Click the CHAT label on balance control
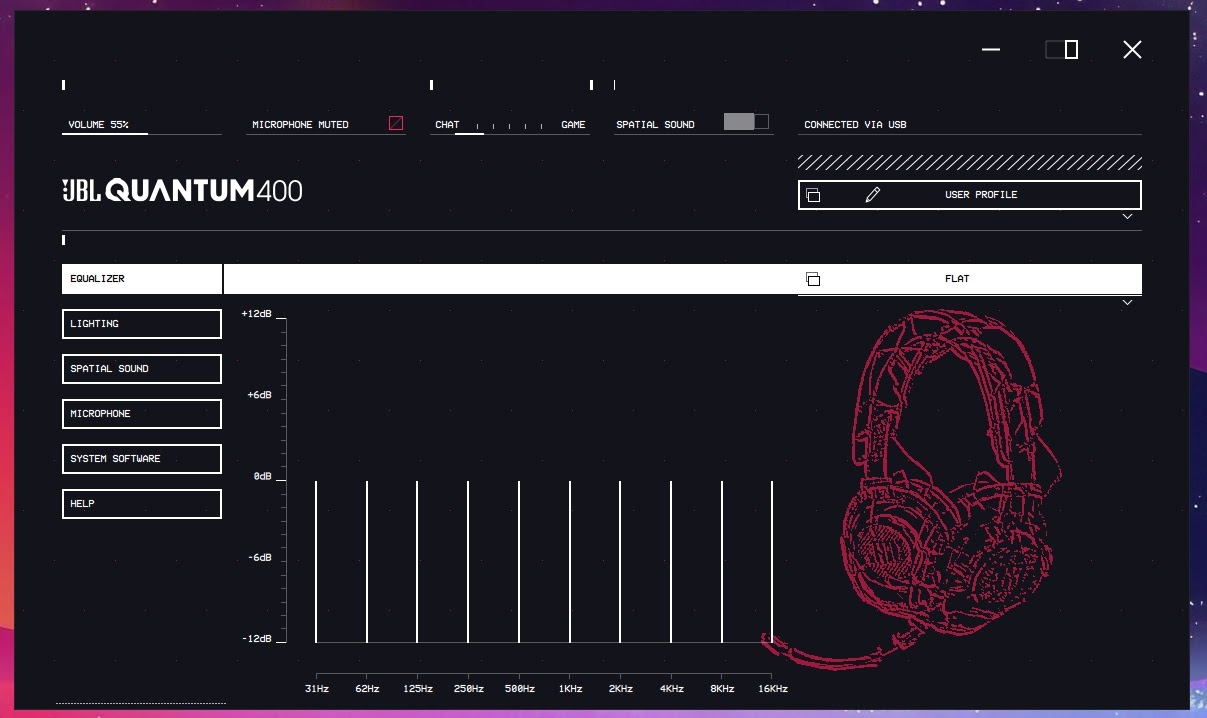Viewport: 1207px width, 718px height. pos(447,125)
